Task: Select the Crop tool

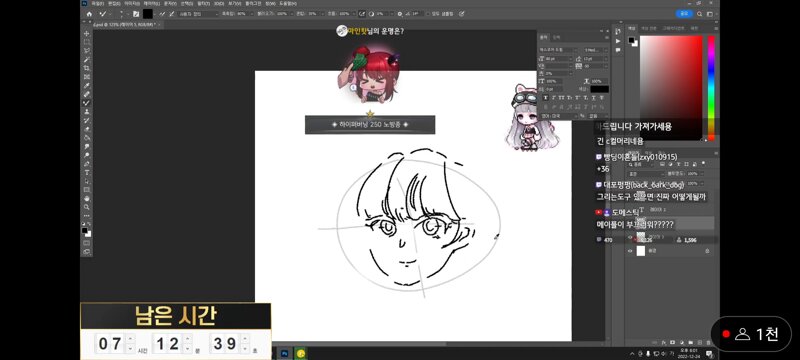Action: (86, 68)
